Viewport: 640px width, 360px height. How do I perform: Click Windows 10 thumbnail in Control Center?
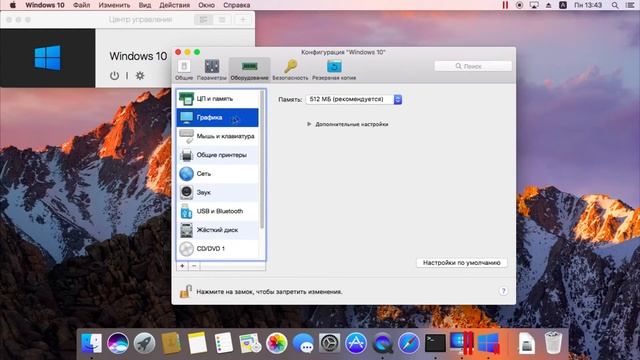(x=48, y=58)
